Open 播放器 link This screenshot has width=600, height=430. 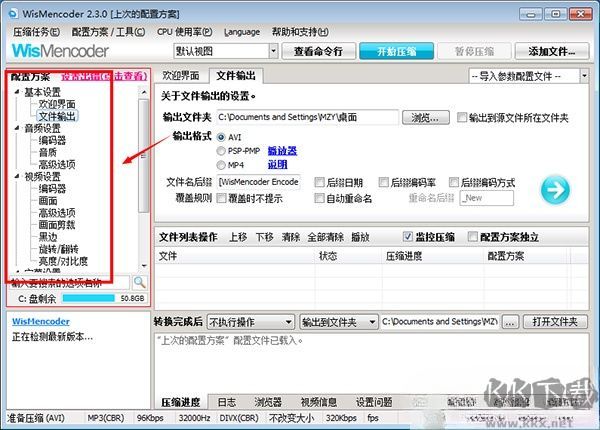(x=282, y=151)
